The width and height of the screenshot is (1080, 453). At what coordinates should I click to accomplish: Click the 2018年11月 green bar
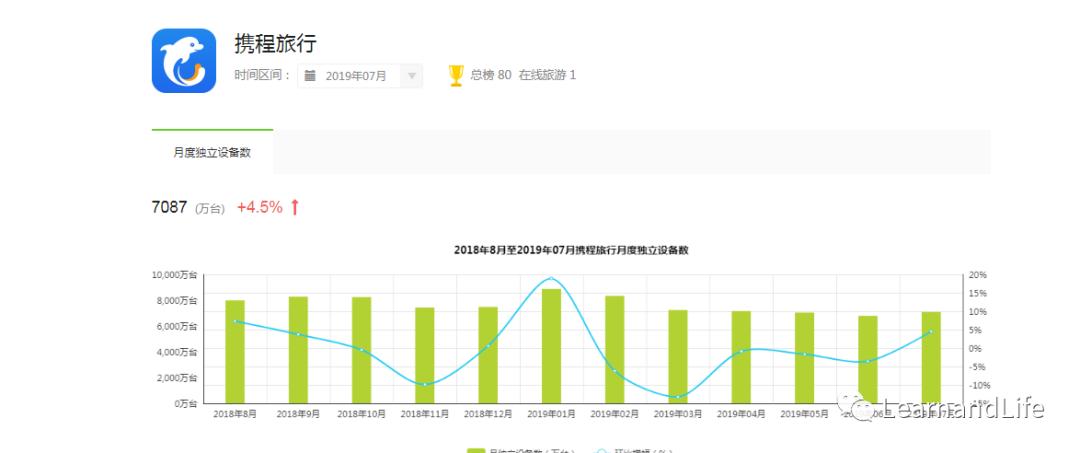point(425,355)
